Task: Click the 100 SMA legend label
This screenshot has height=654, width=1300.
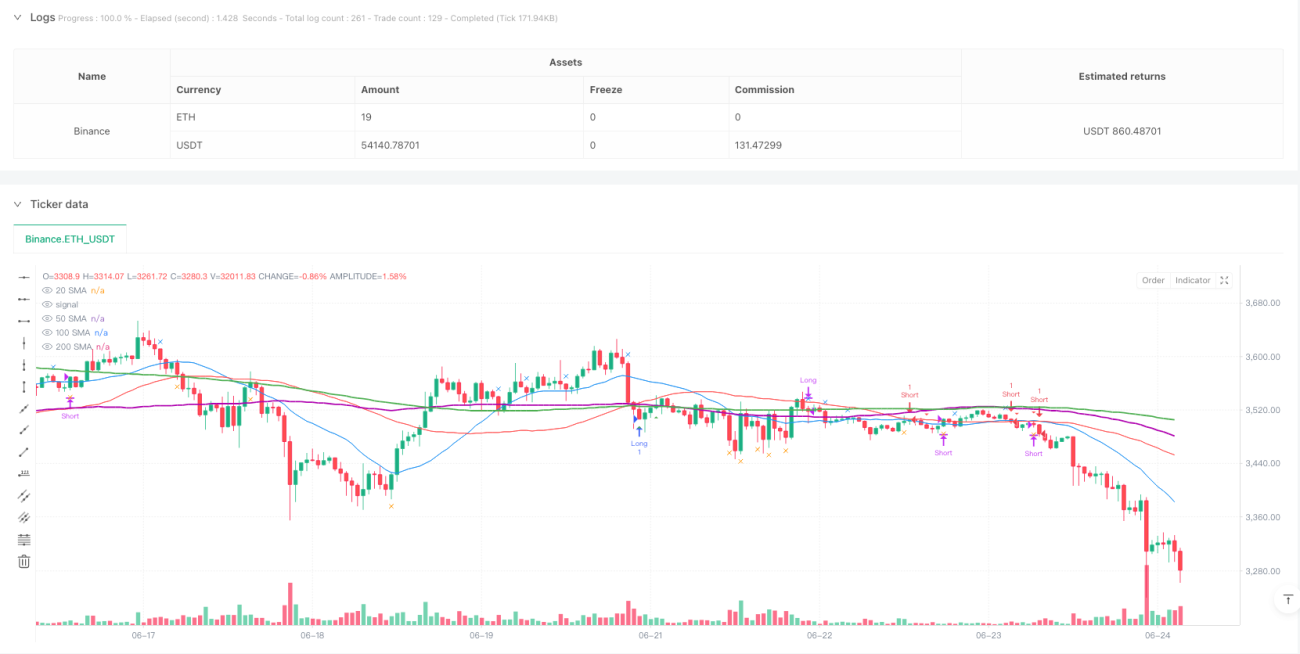Action: (x=72, y=332)
